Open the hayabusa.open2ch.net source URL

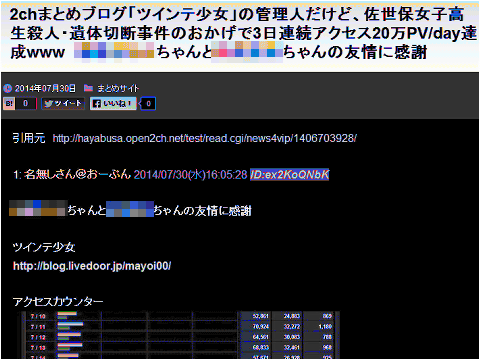(x=205, y=138)
